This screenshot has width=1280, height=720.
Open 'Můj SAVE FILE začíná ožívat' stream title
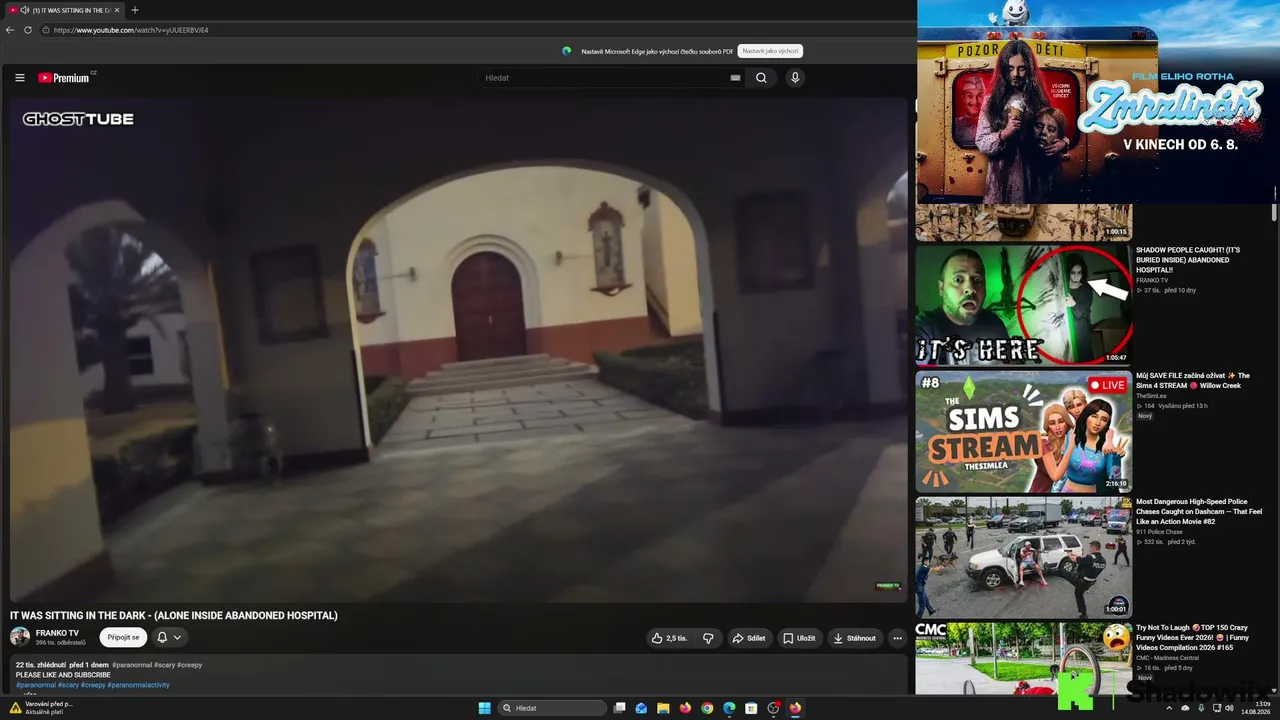pos(1193,381)
